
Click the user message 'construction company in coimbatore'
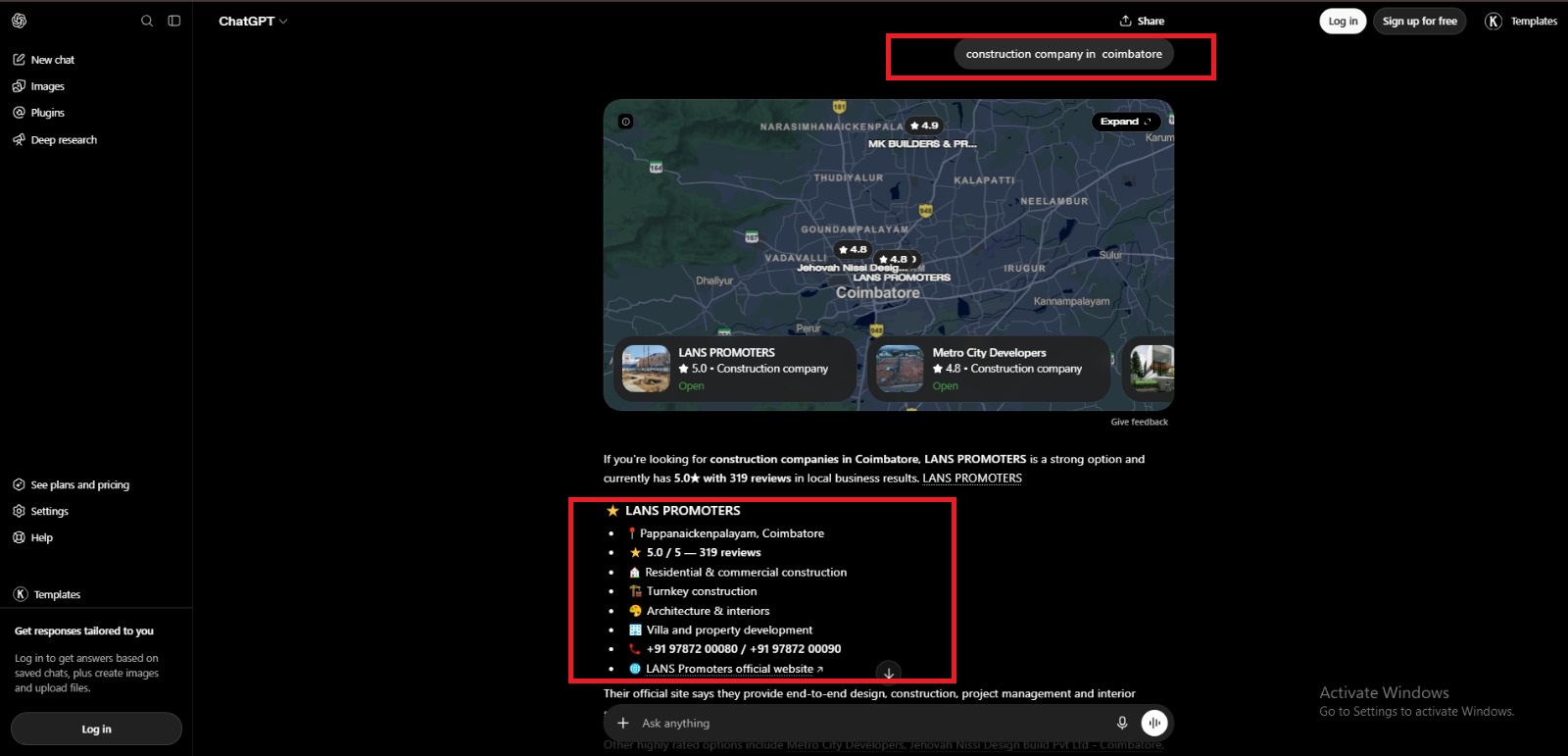click(1063, 54)
